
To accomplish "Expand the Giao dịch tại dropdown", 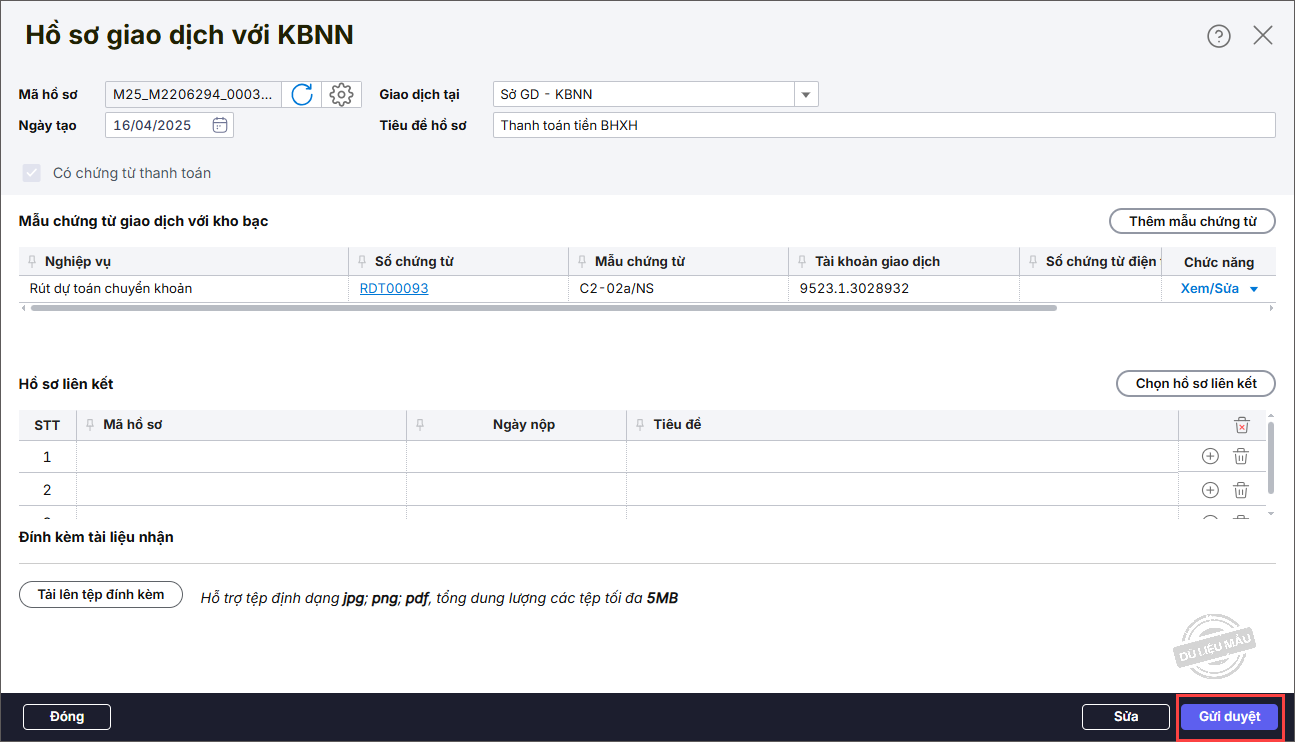I will coord(805,95).
